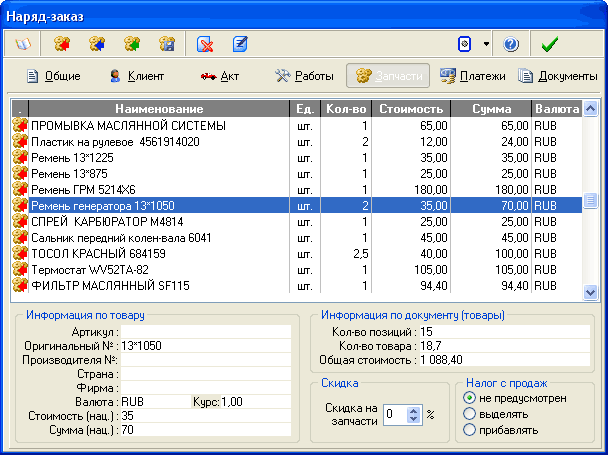Click the first add part toolbar icon
Viewport: 608px width, 455px height.
pos(62,44)
